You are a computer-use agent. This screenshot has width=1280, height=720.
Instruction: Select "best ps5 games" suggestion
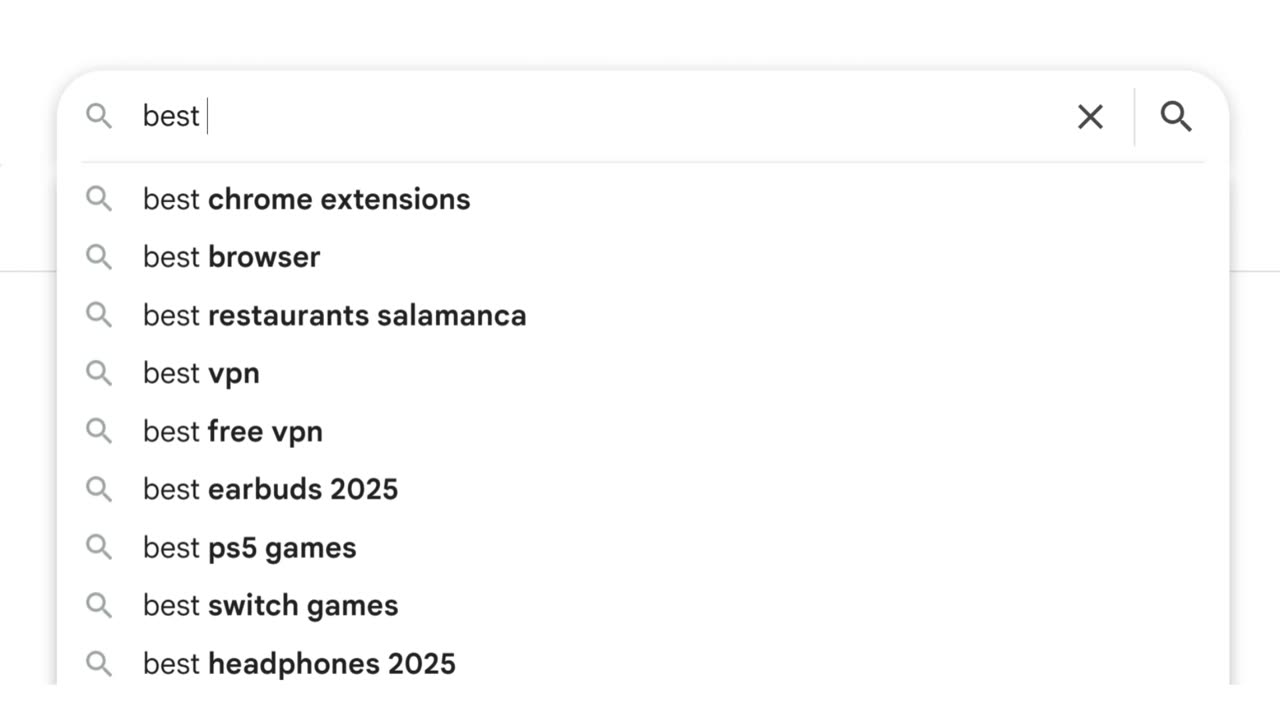pos(642,547)
